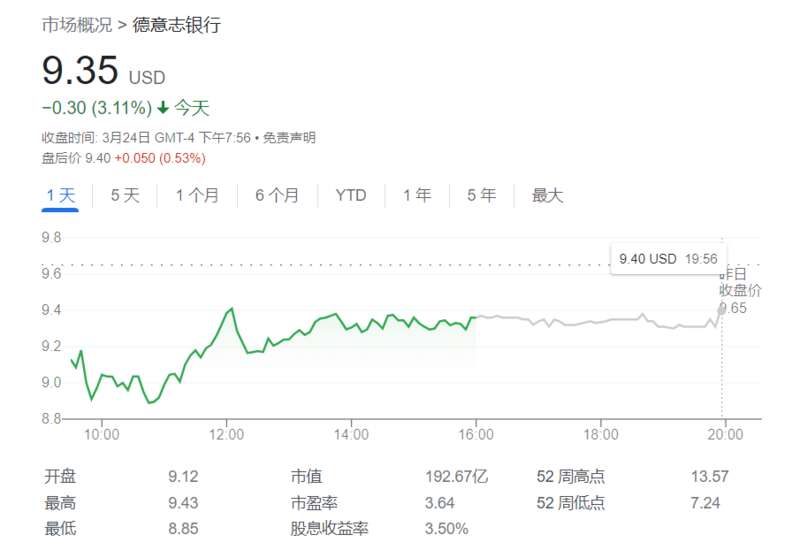
Task: Open the 免责声明 disclaimer link
Action: 289,138
